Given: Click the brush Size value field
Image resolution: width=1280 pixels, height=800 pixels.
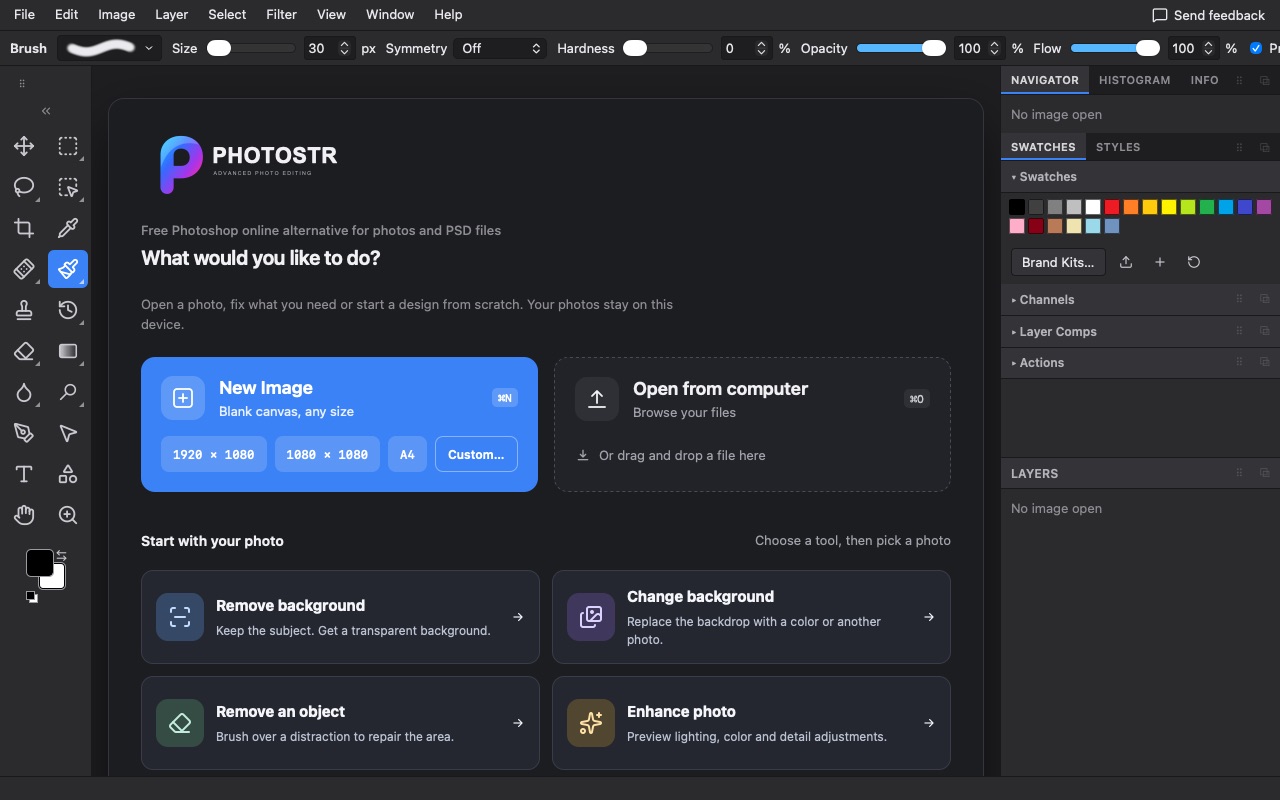Looking at the screenshot, I should (318, 48).
